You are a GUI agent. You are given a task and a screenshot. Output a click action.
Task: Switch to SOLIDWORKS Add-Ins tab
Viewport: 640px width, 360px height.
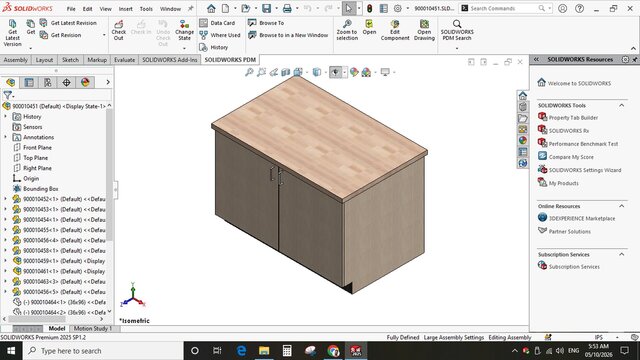click(x=169, y=60)
